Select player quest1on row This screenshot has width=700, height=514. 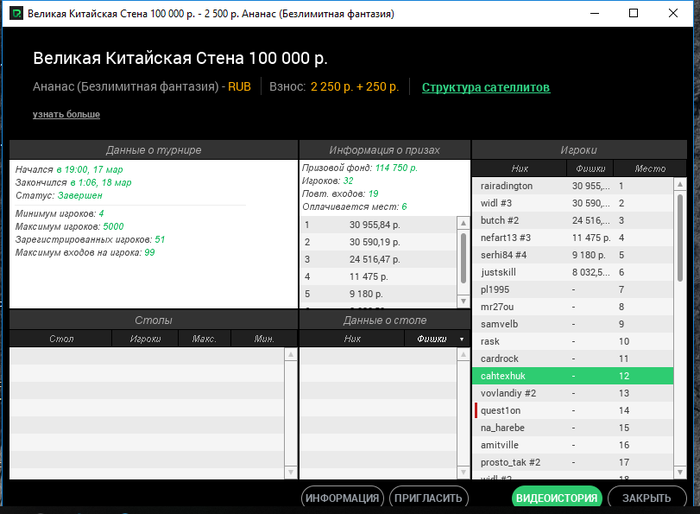point(572,410)
